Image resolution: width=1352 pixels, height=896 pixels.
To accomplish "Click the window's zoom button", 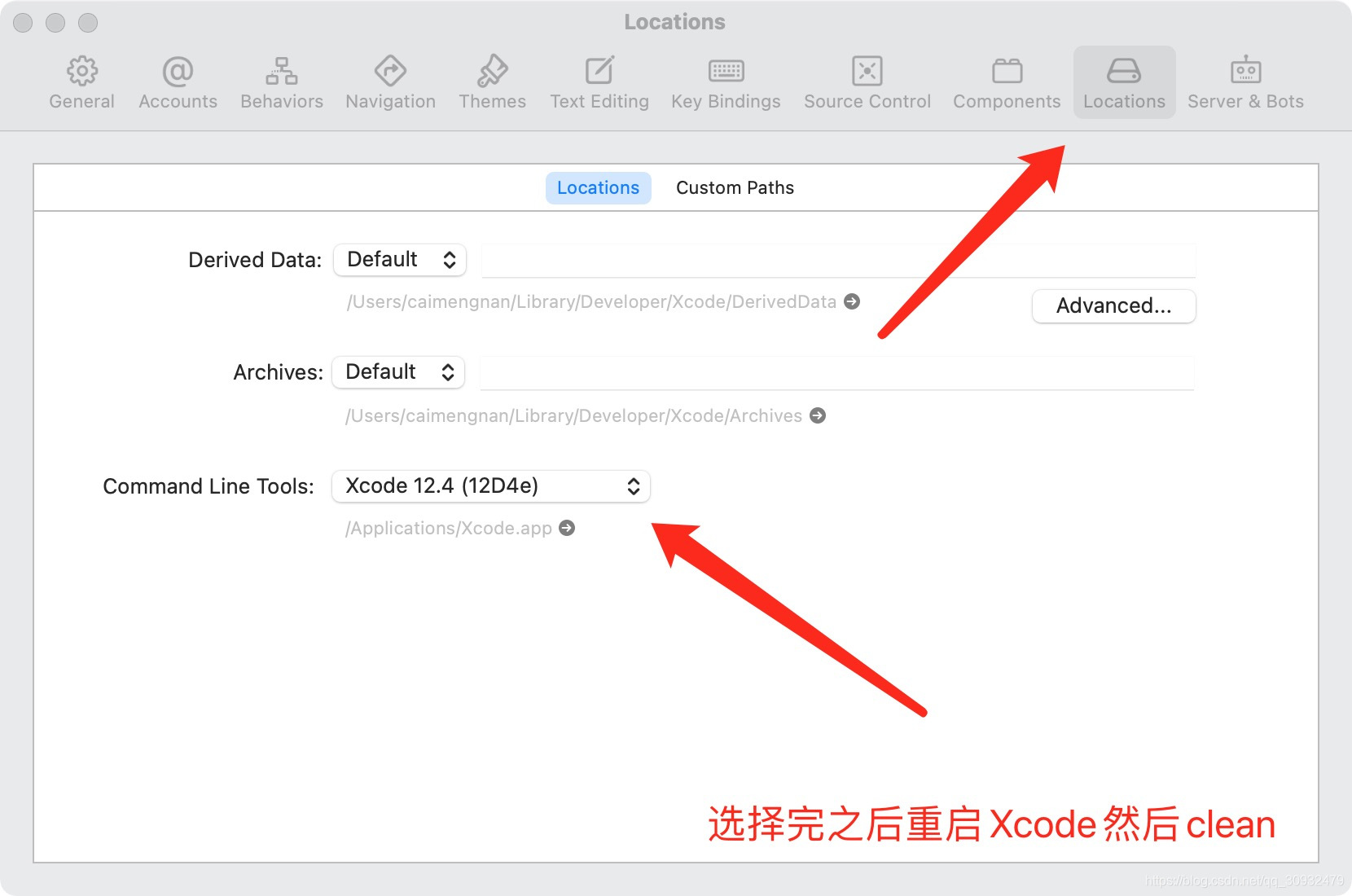I will [88, 23].
